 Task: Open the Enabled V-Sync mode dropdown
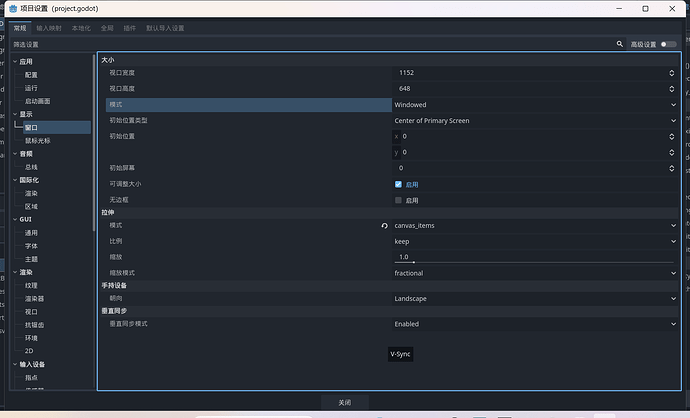click(535, 324)
